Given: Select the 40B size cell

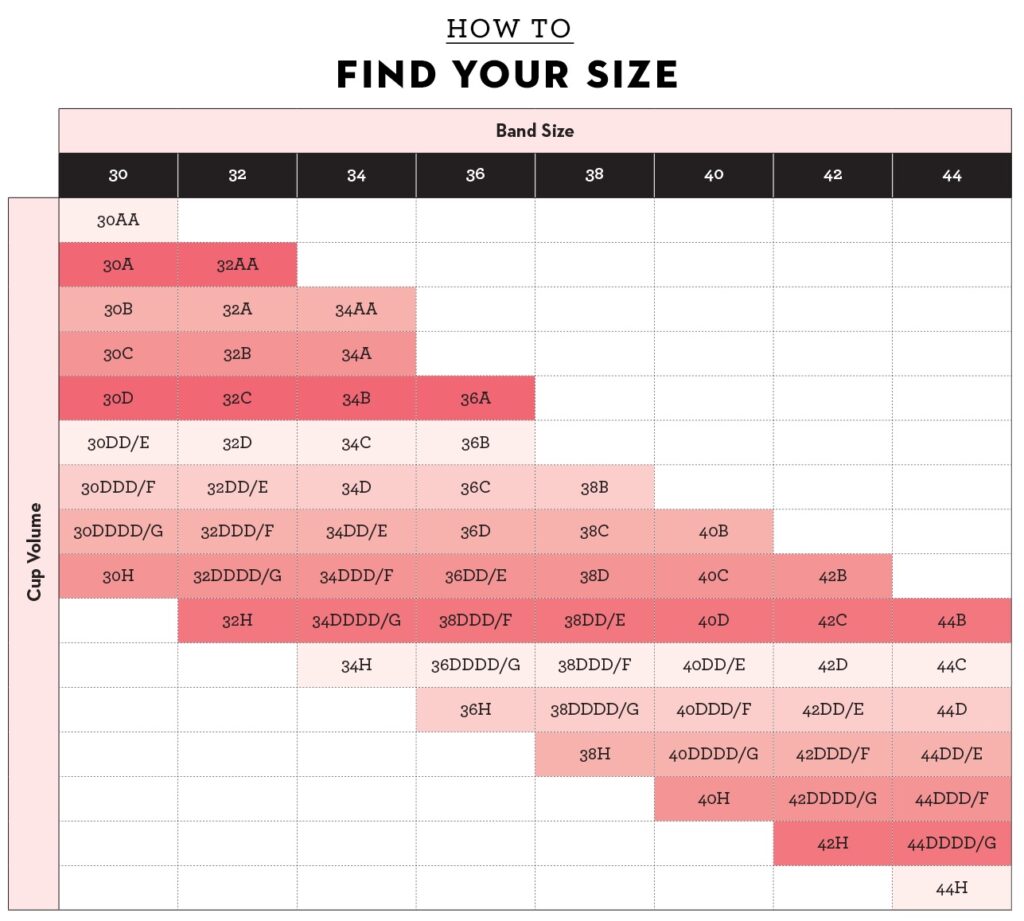Looking at the screenshot, I should (x=714, y=532).
